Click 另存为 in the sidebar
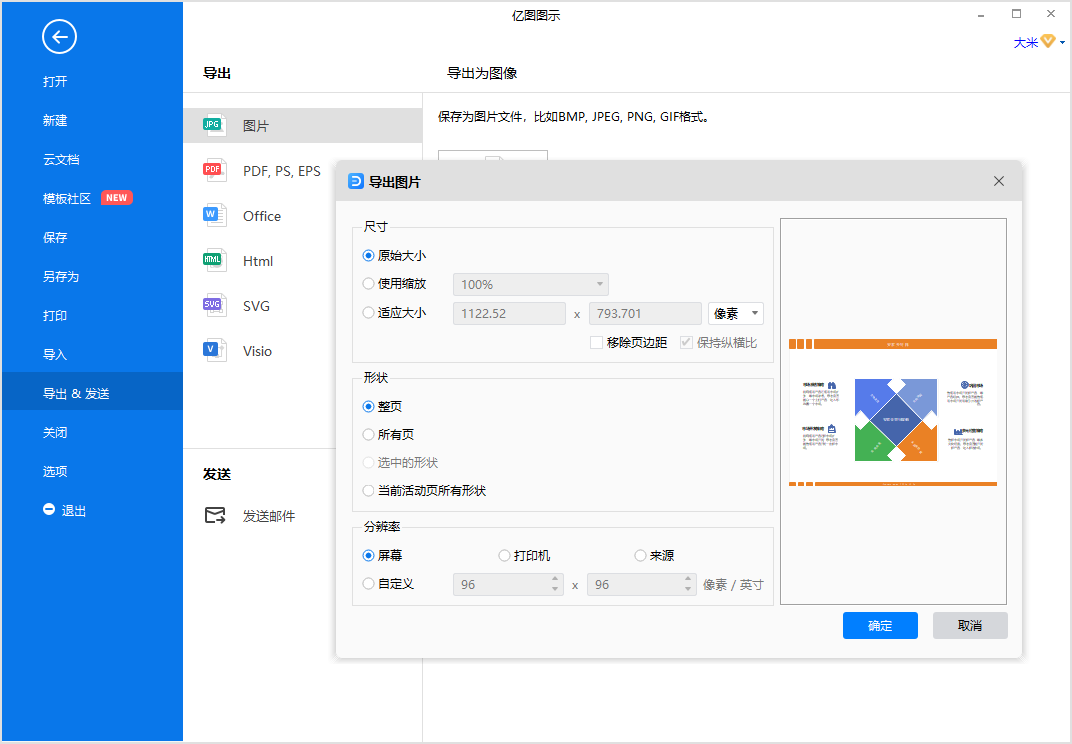This screenshot has width=1072, height=744. point(62,276)
